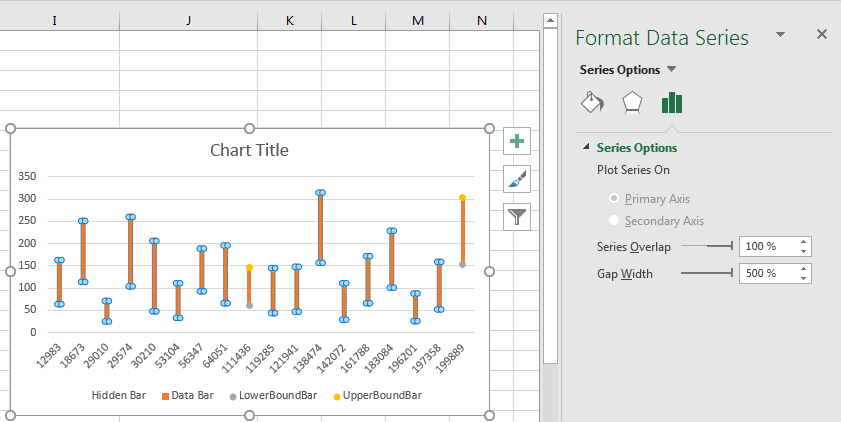
Task: Open the Fill & Line paint bucket tab
Action: click(x=593, y=102)
